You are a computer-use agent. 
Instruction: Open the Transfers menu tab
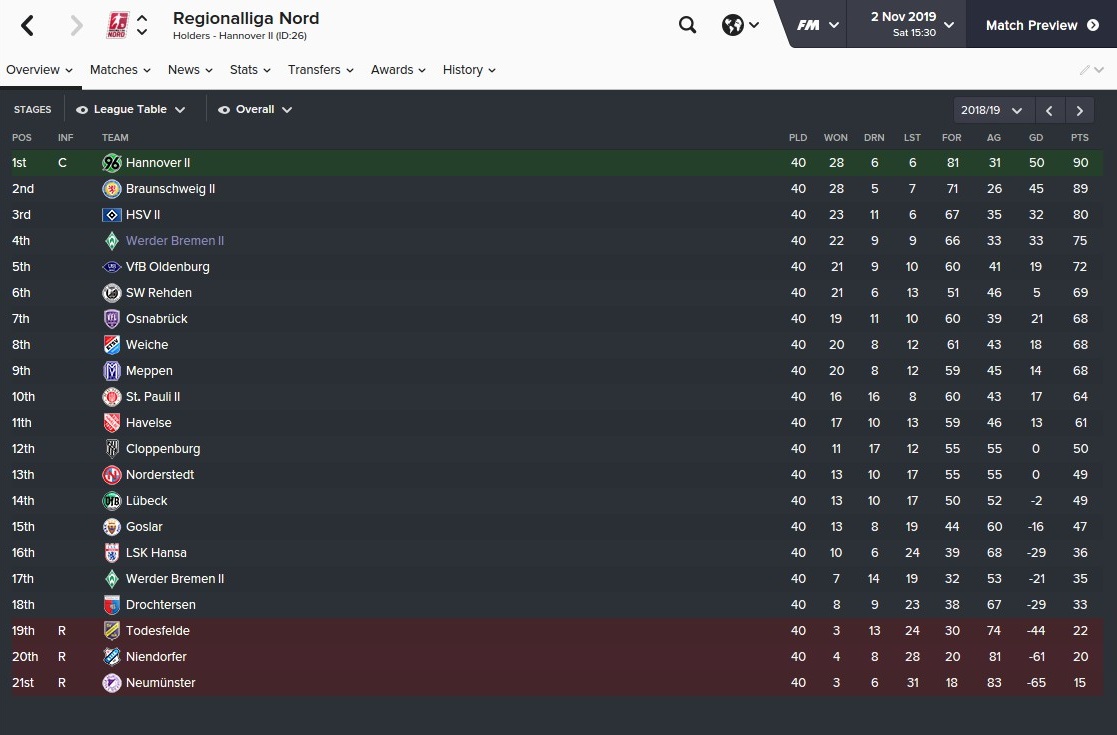pos(321,70)
